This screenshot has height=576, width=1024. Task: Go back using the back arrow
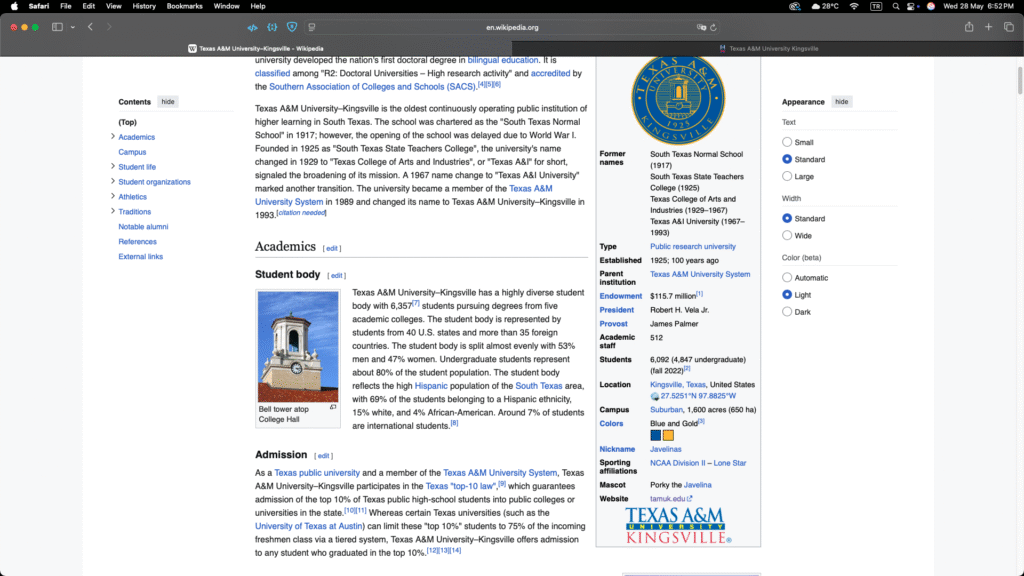pos(90,27)
